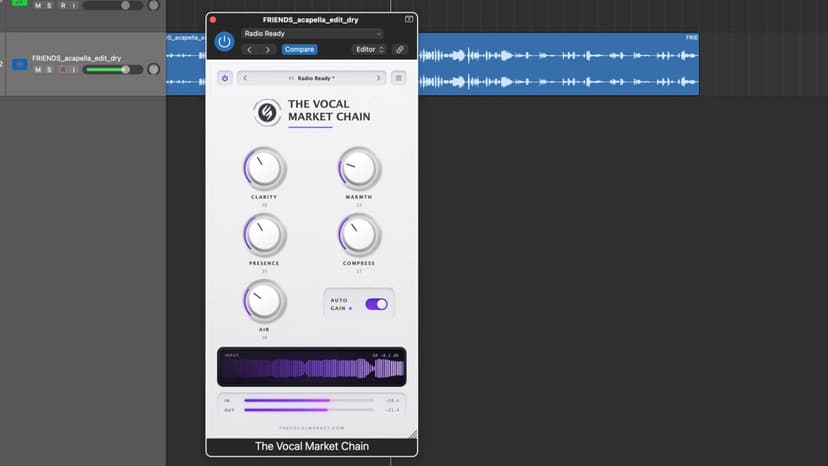Click the FRIENDS_acapella_edit_dry track pan knob
Image resolution: width=828 pixels, height=466 pixels.
(x=153, y=69)
